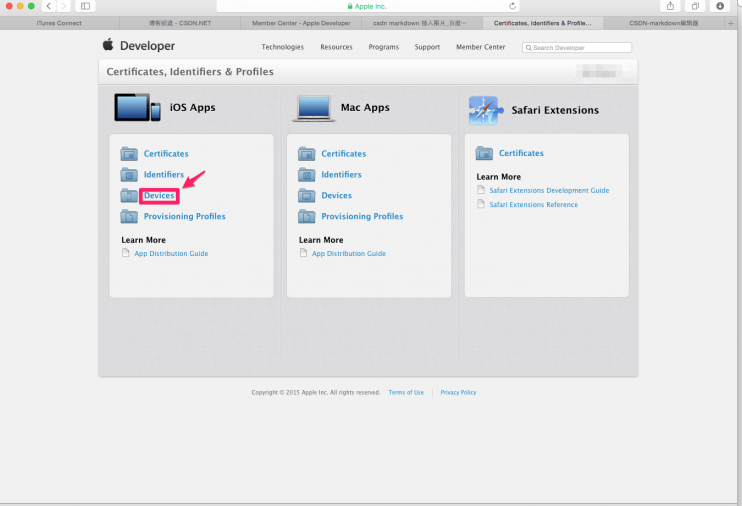Viewport: 742px width, 506px height.
Task: Switch to the iTunes Connect tab
Action: [59, 23]
